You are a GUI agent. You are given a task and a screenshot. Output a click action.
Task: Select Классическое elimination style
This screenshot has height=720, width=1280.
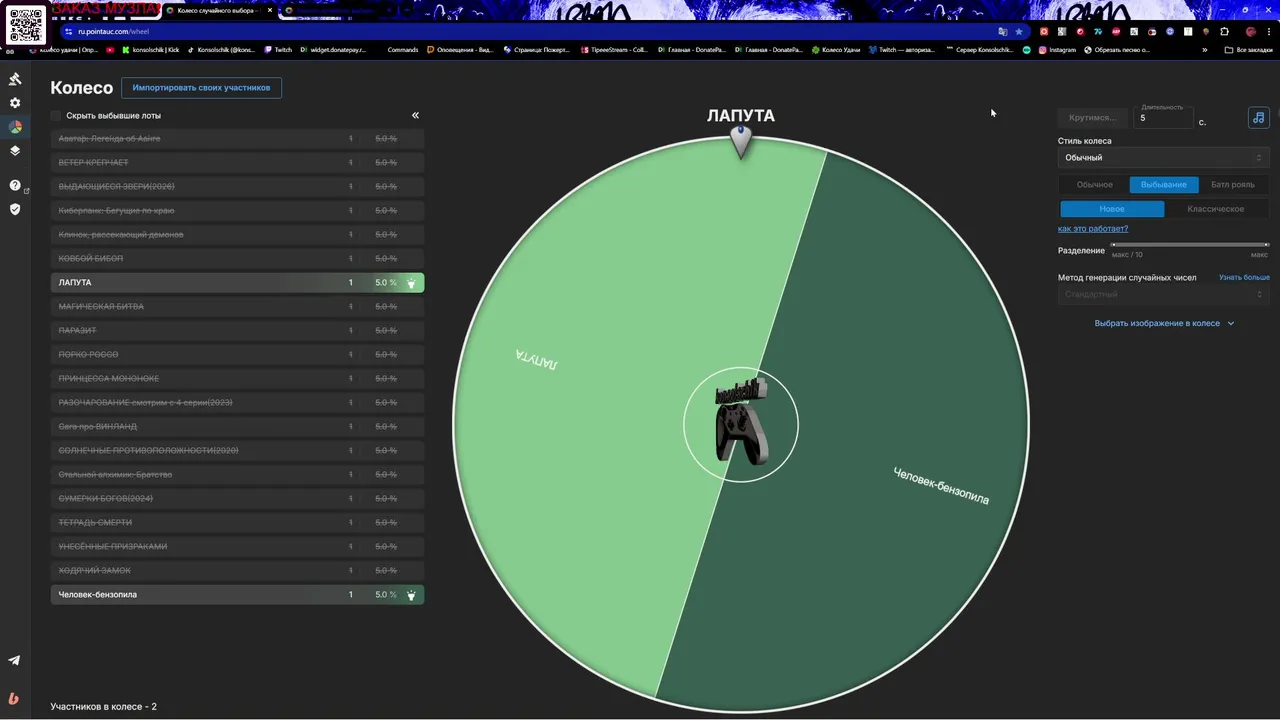[1216, 209]
